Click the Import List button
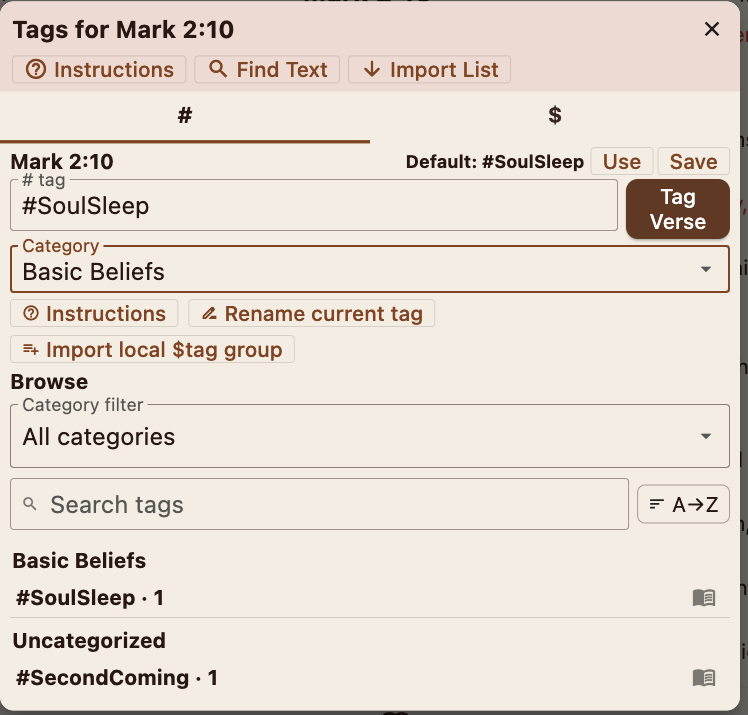 430,70
